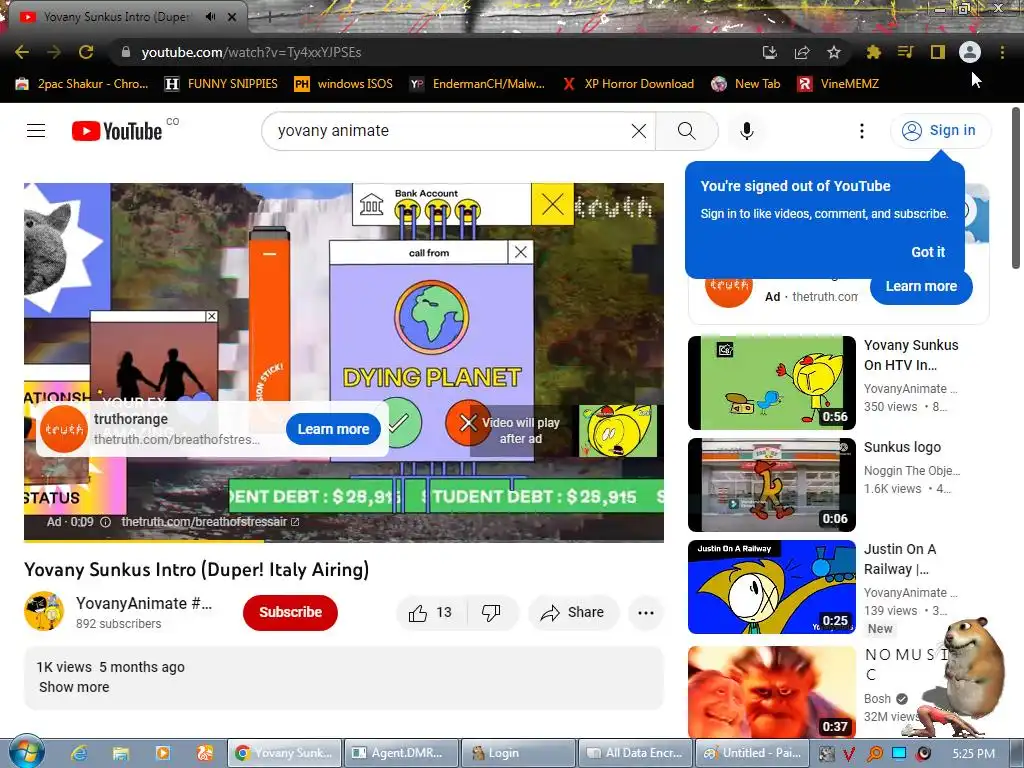Viewport: 1024px width, 768px height.
Task: Click the ad progress bar
Action: (x=344, y=541)
